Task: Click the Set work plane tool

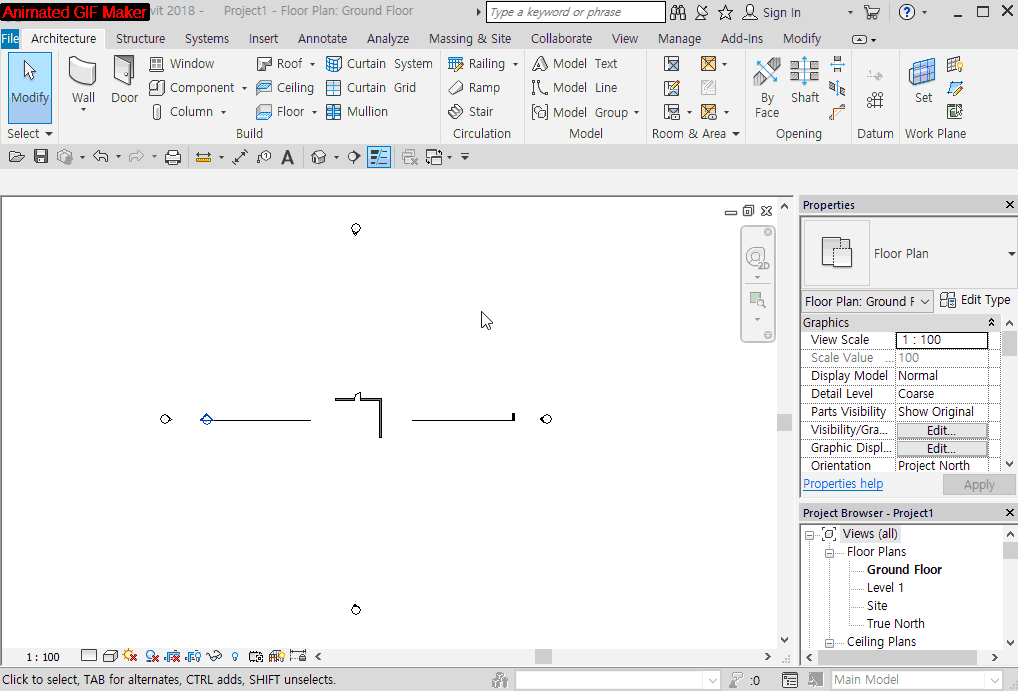Action: click(x=923, y=80)
